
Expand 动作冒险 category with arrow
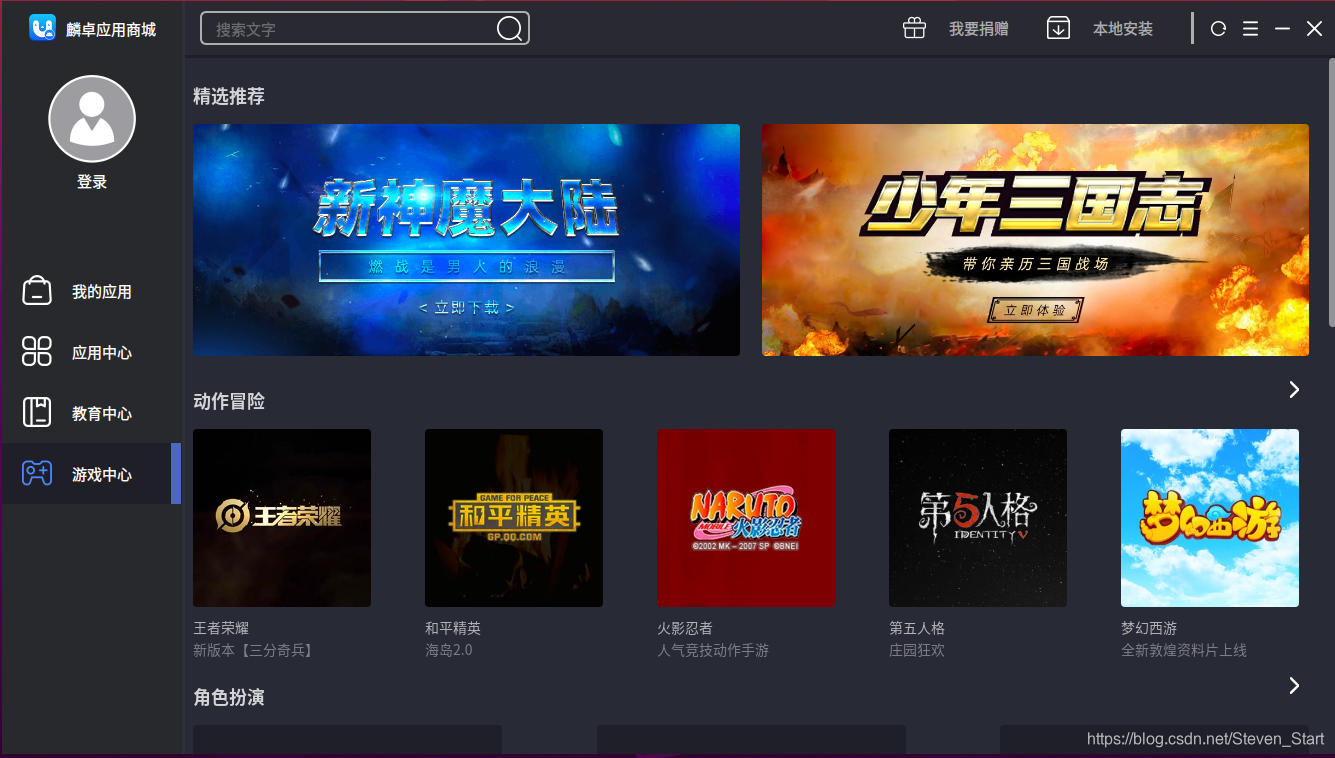click(x=1294, y=389)
